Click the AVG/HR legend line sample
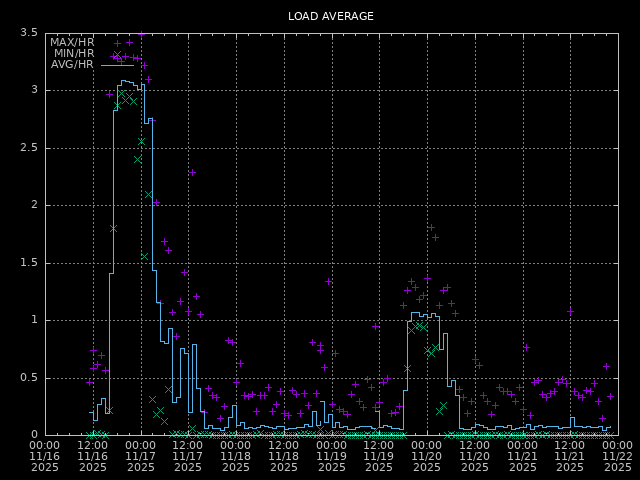640x480 pixels. click(x=116, y=65)
